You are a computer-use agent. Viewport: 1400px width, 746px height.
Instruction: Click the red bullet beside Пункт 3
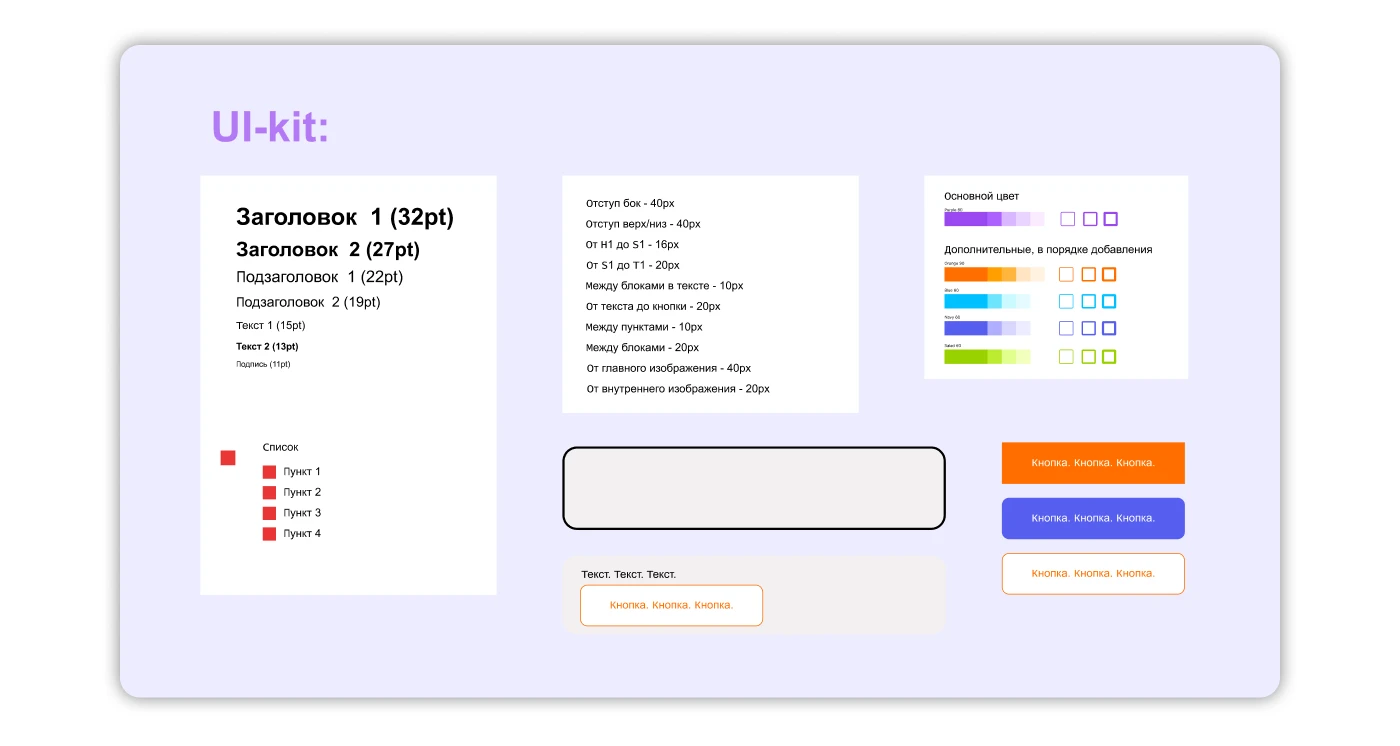(x=269, y=513)
